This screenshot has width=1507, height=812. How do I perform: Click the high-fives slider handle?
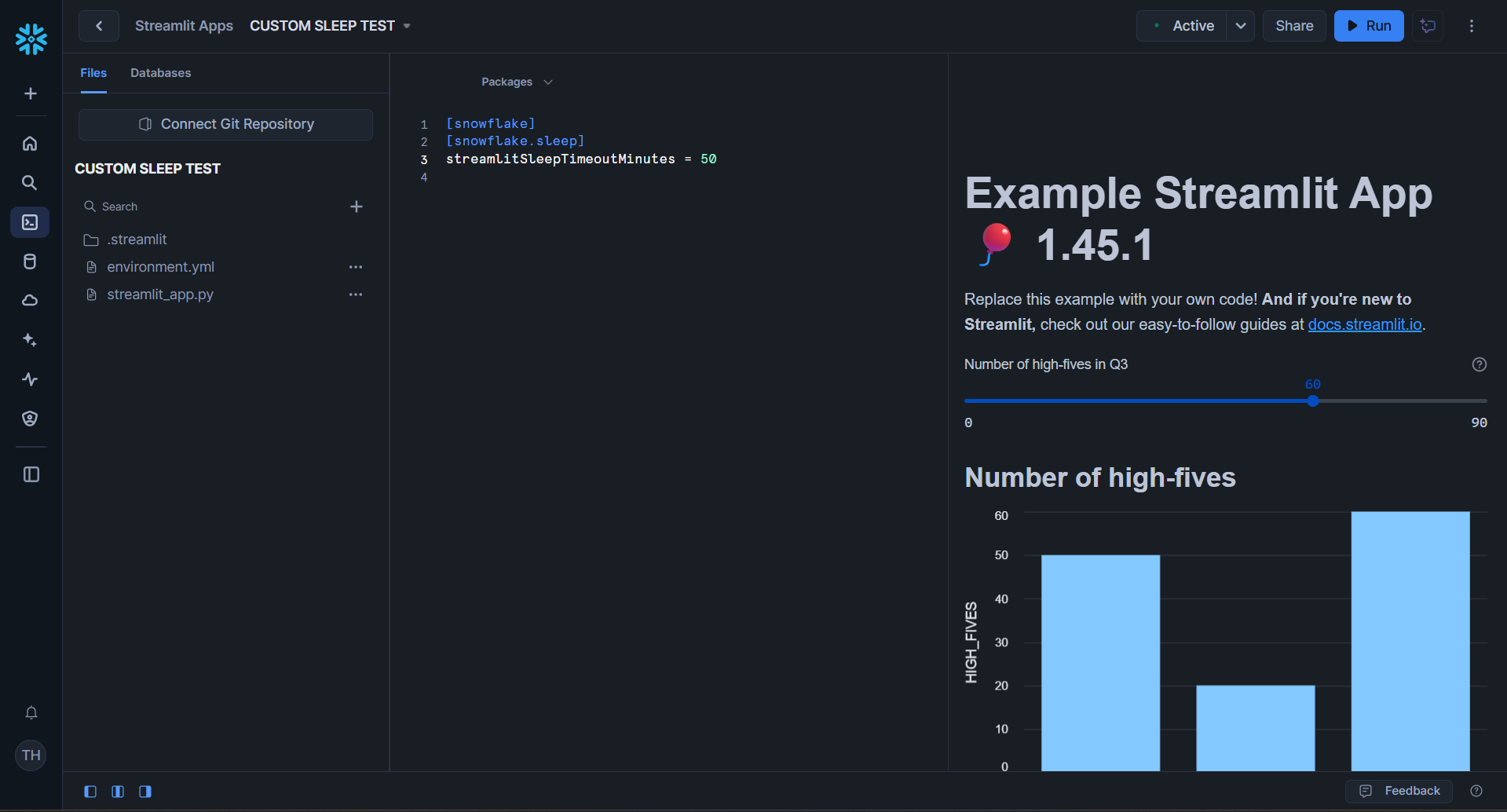(x=1313, y=401)
